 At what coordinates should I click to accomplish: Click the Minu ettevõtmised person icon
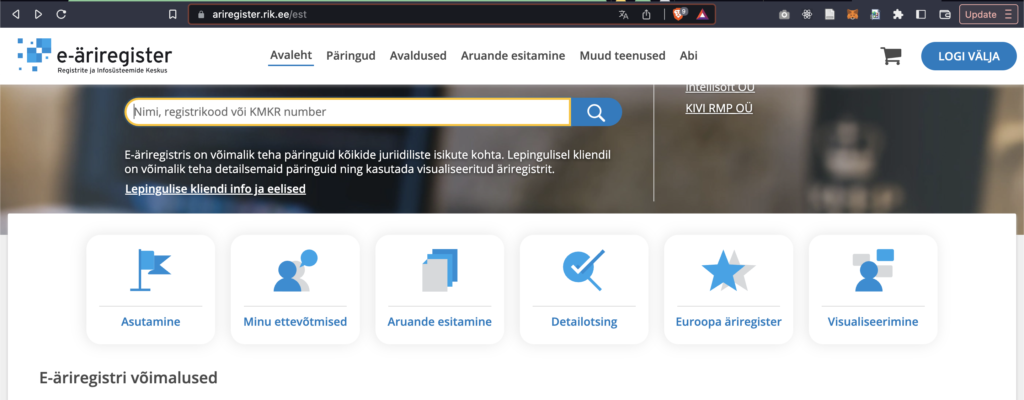[x=295, y=270]
